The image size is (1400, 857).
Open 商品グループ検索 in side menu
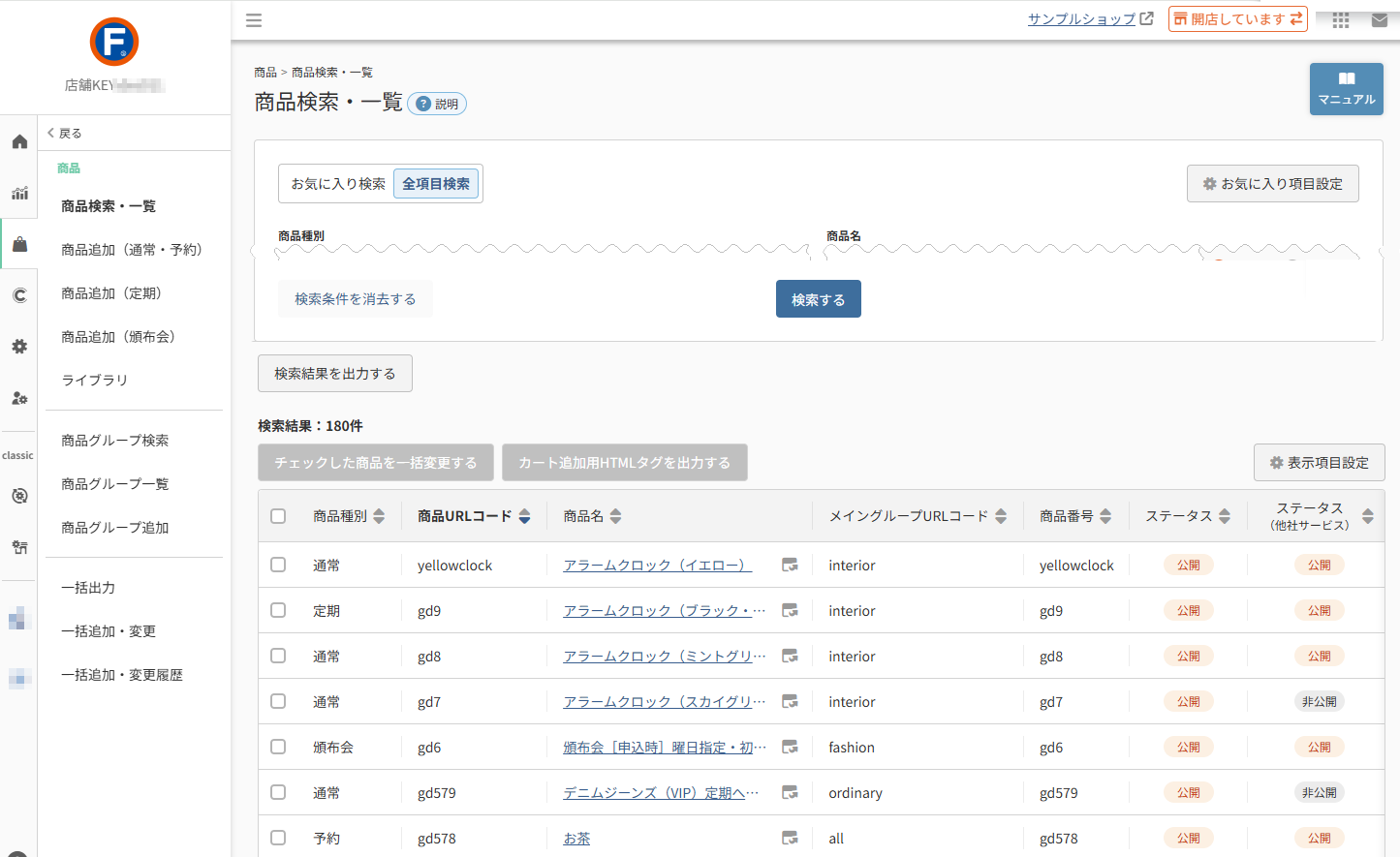point(115,441)
